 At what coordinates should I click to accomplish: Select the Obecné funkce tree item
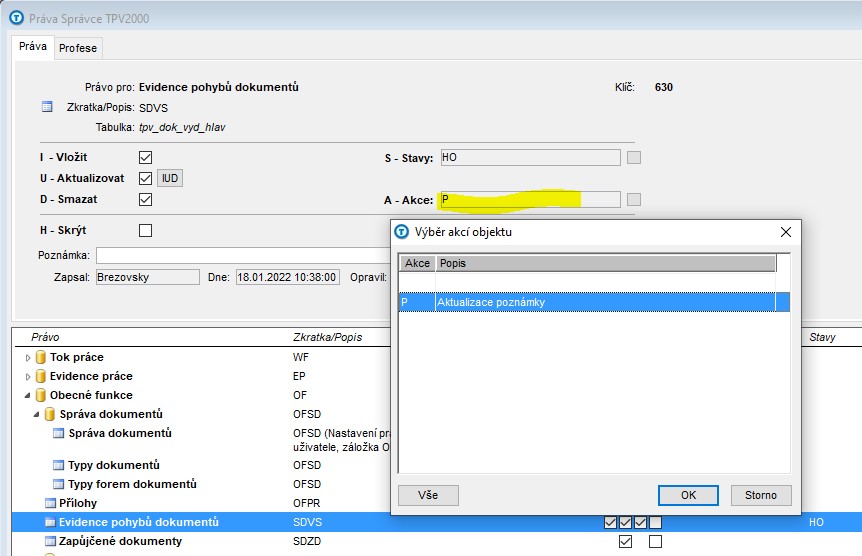click(x=91, y=395)
